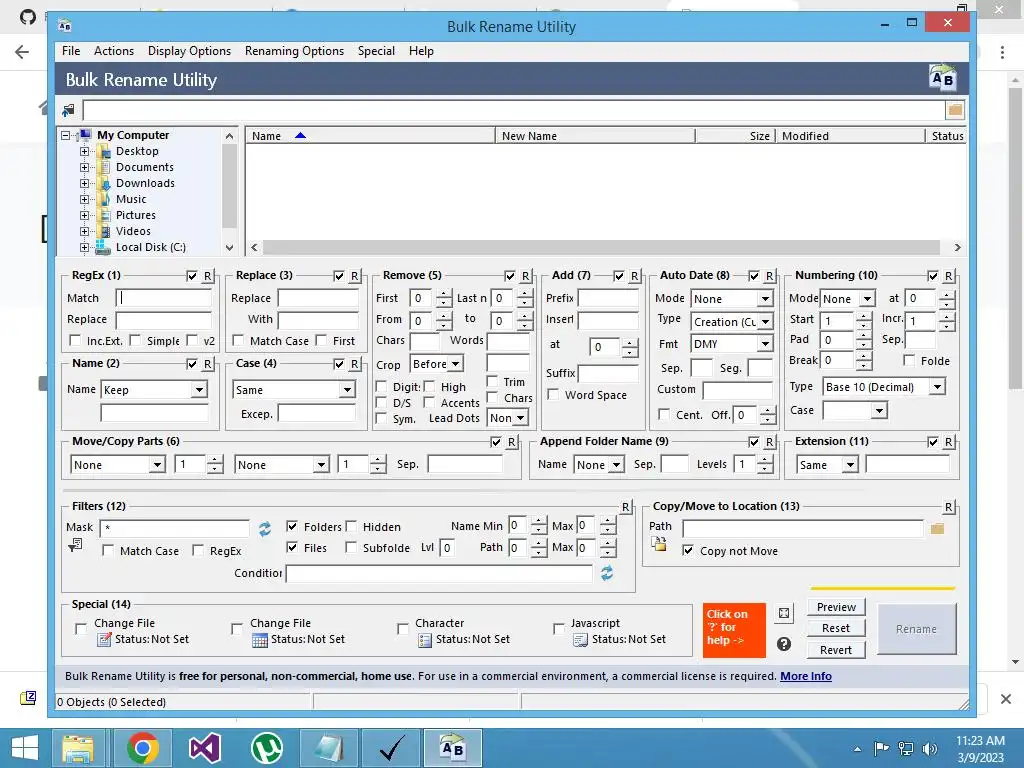Browse folder icon in Copy/Move to Location
Image resolution: width=1024 pixels, height=768 pixels.
coord(937,528)
